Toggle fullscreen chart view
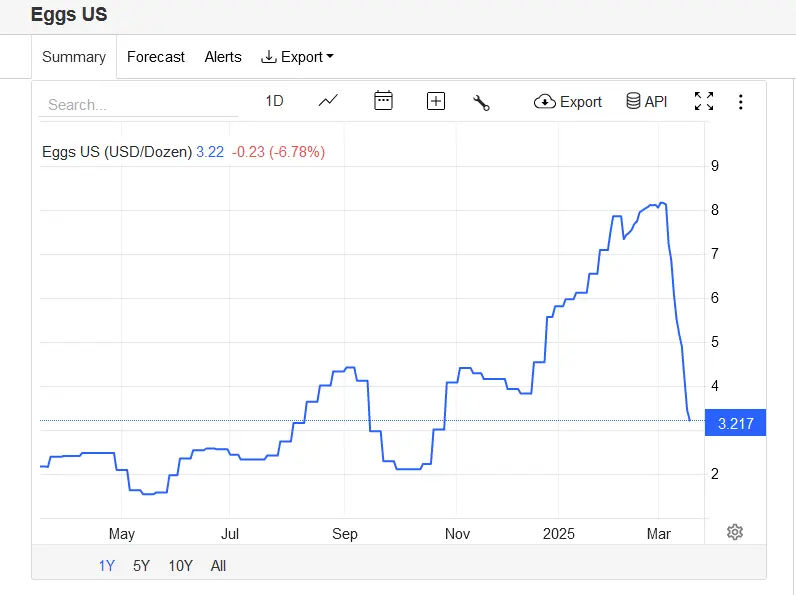 pos(704,101)
